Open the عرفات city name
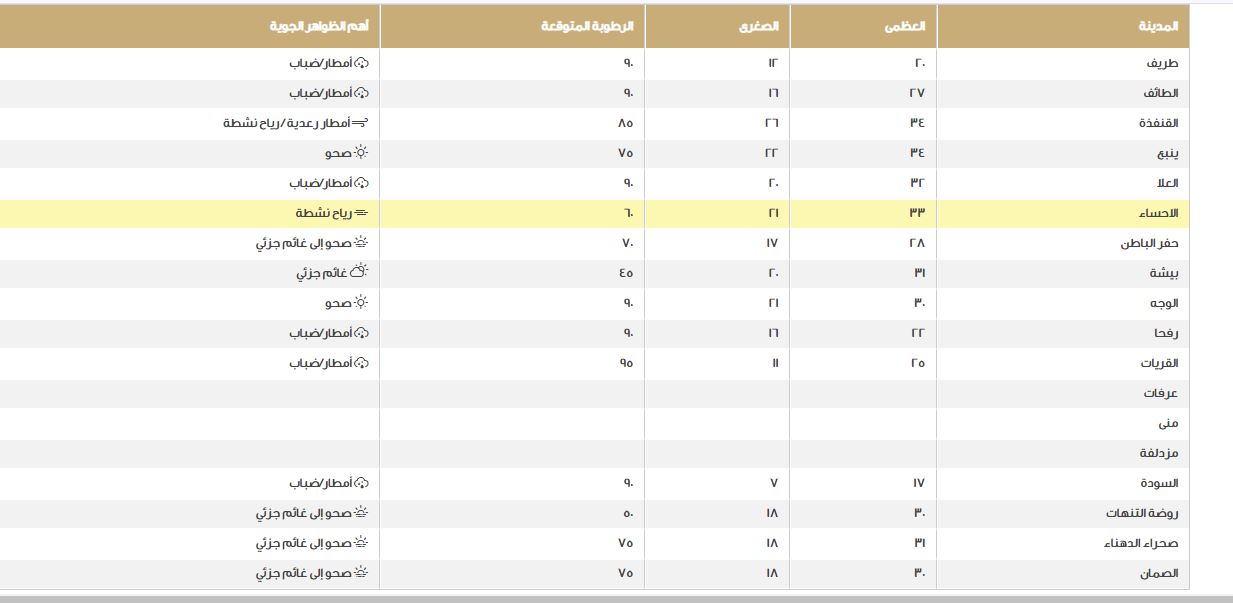This screenshot has height=603, width=1233. point(1161,393)
